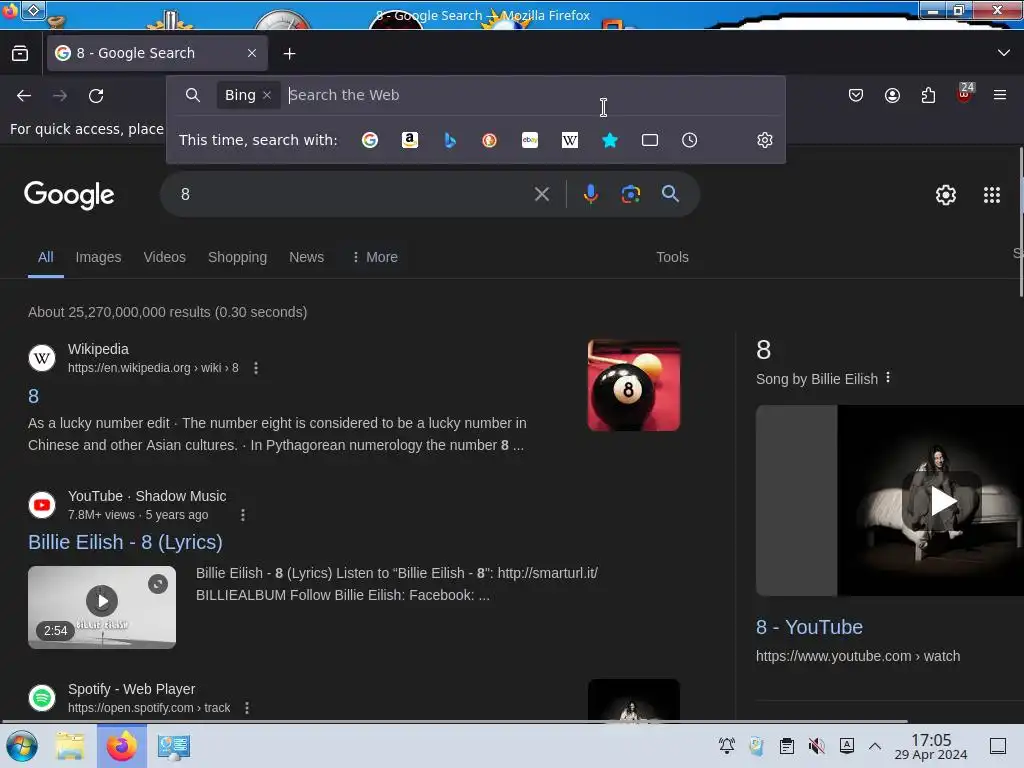Switch to the News tab

click(306, 257)
